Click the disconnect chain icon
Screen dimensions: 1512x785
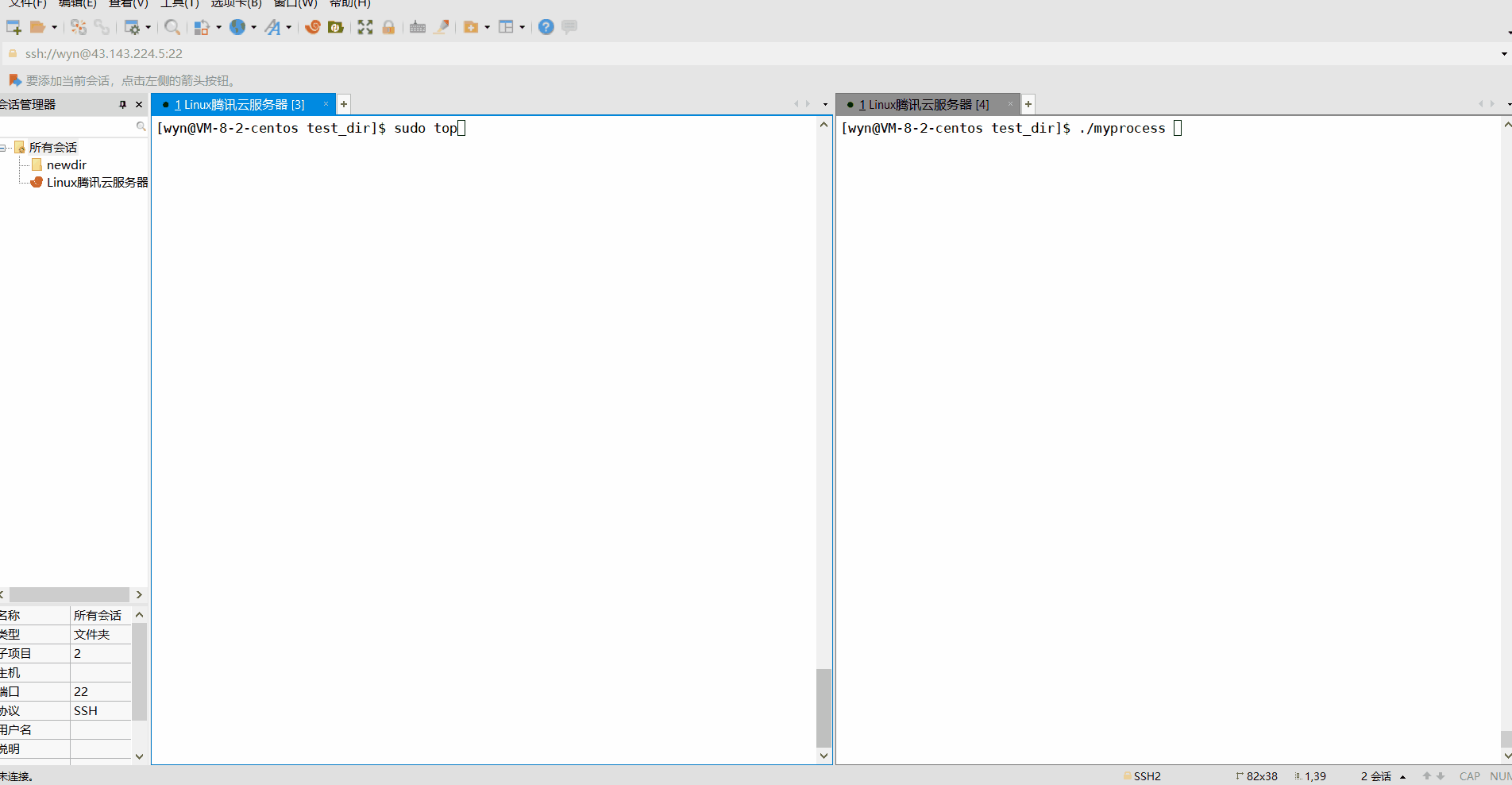point(102,27)
